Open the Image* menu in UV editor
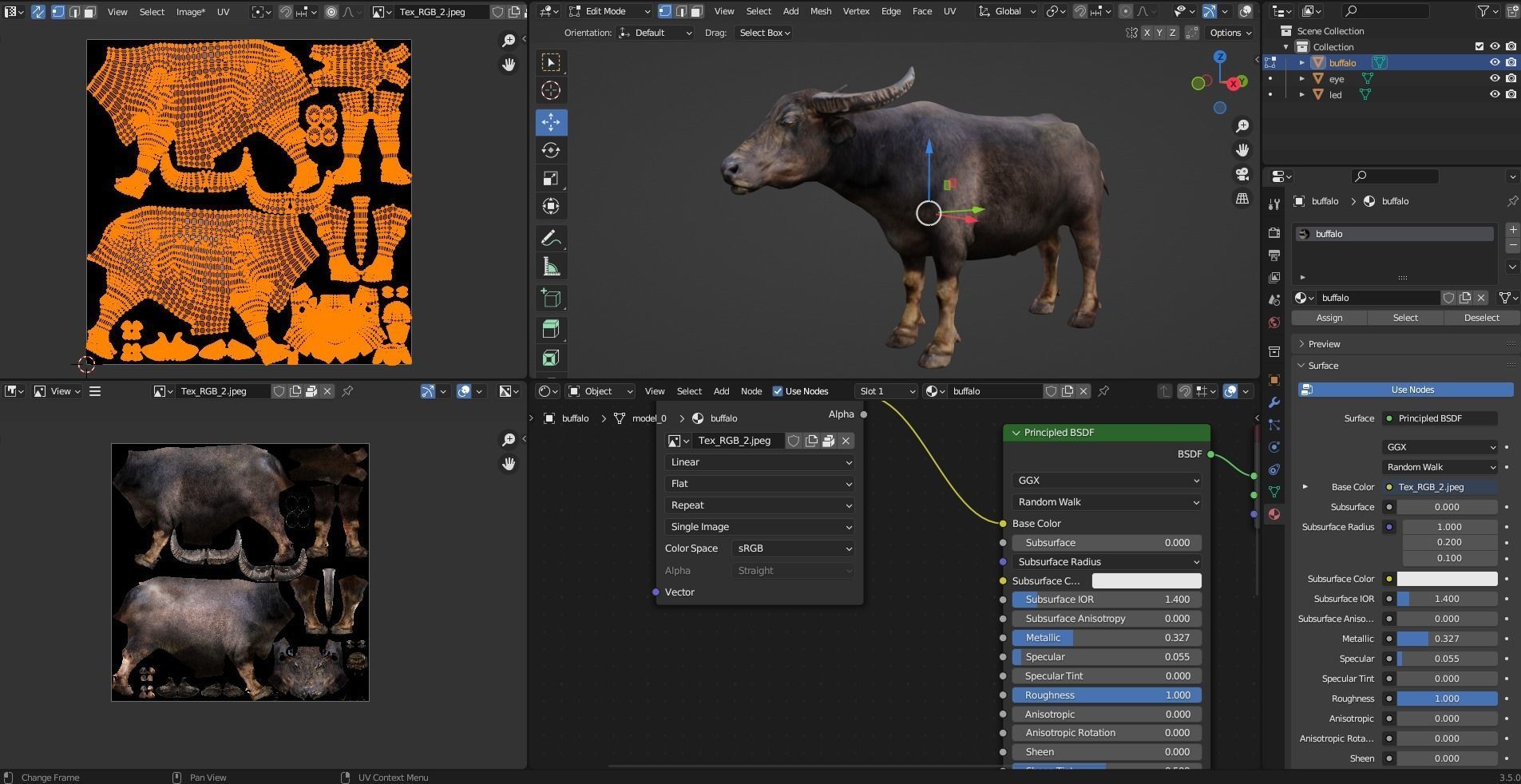The height and width of the screenshot is (784, 1521). (190, 12)
